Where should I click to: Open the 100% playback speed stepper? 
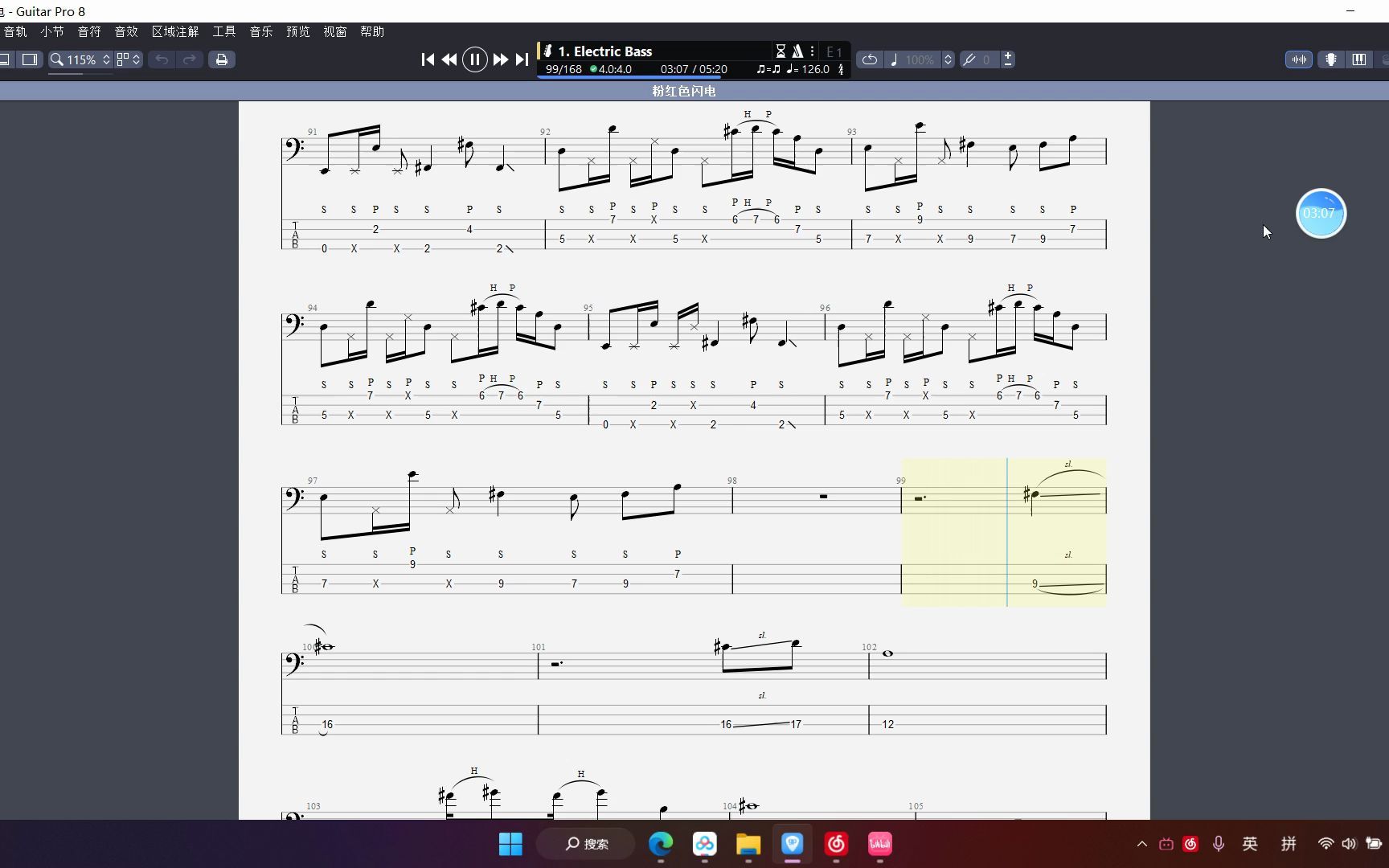(x=948, y=59)
